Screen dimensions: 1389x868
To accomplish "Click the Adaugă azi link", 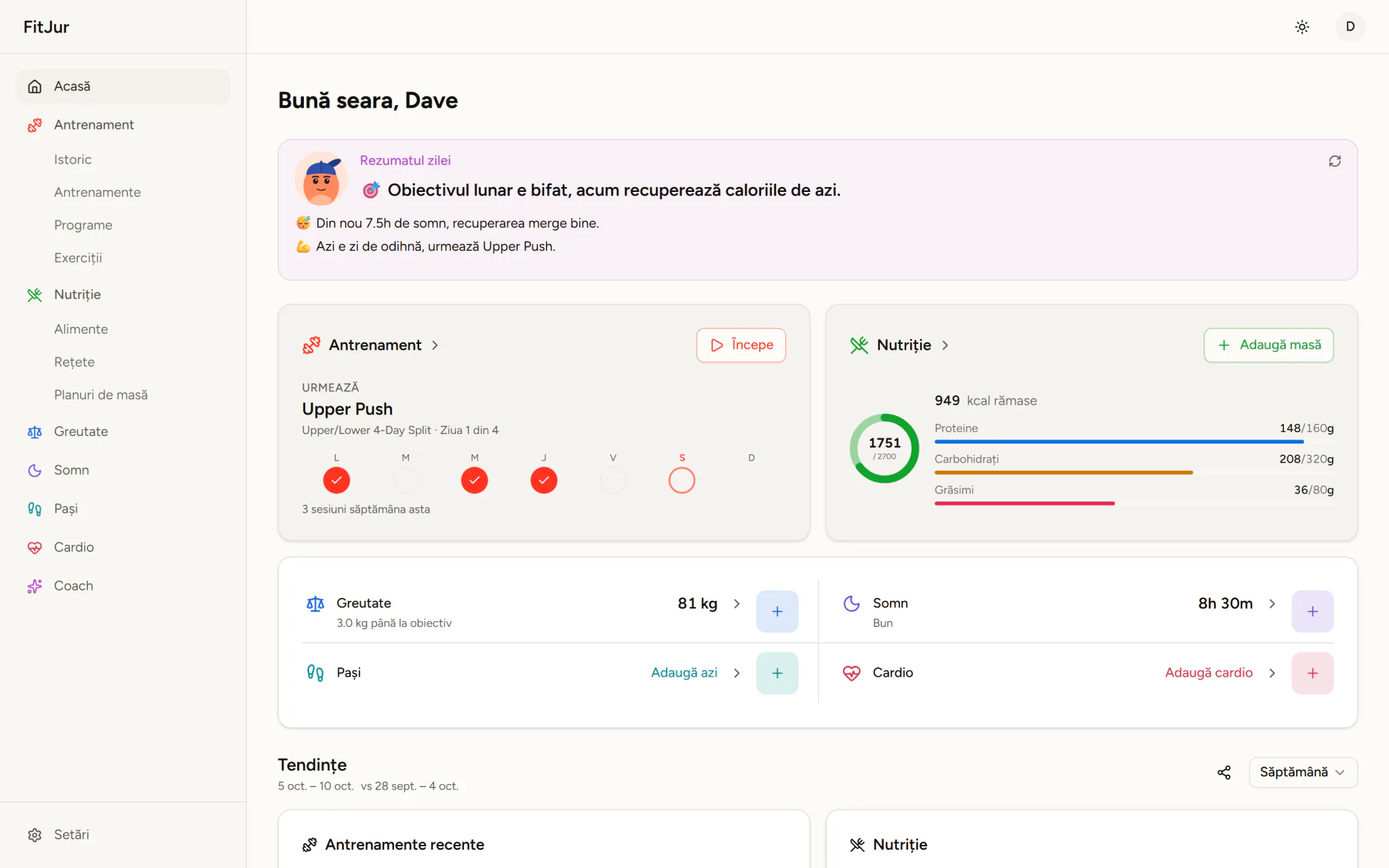I will click(684, 673).
